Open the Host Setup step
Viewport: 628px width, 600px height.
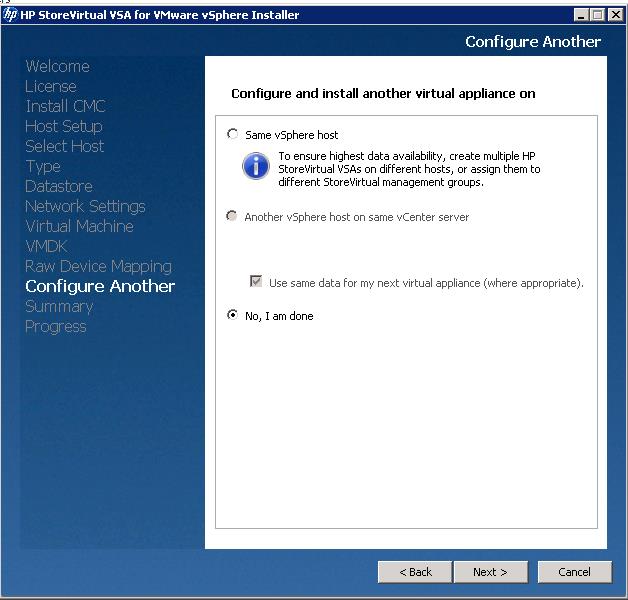64,126
